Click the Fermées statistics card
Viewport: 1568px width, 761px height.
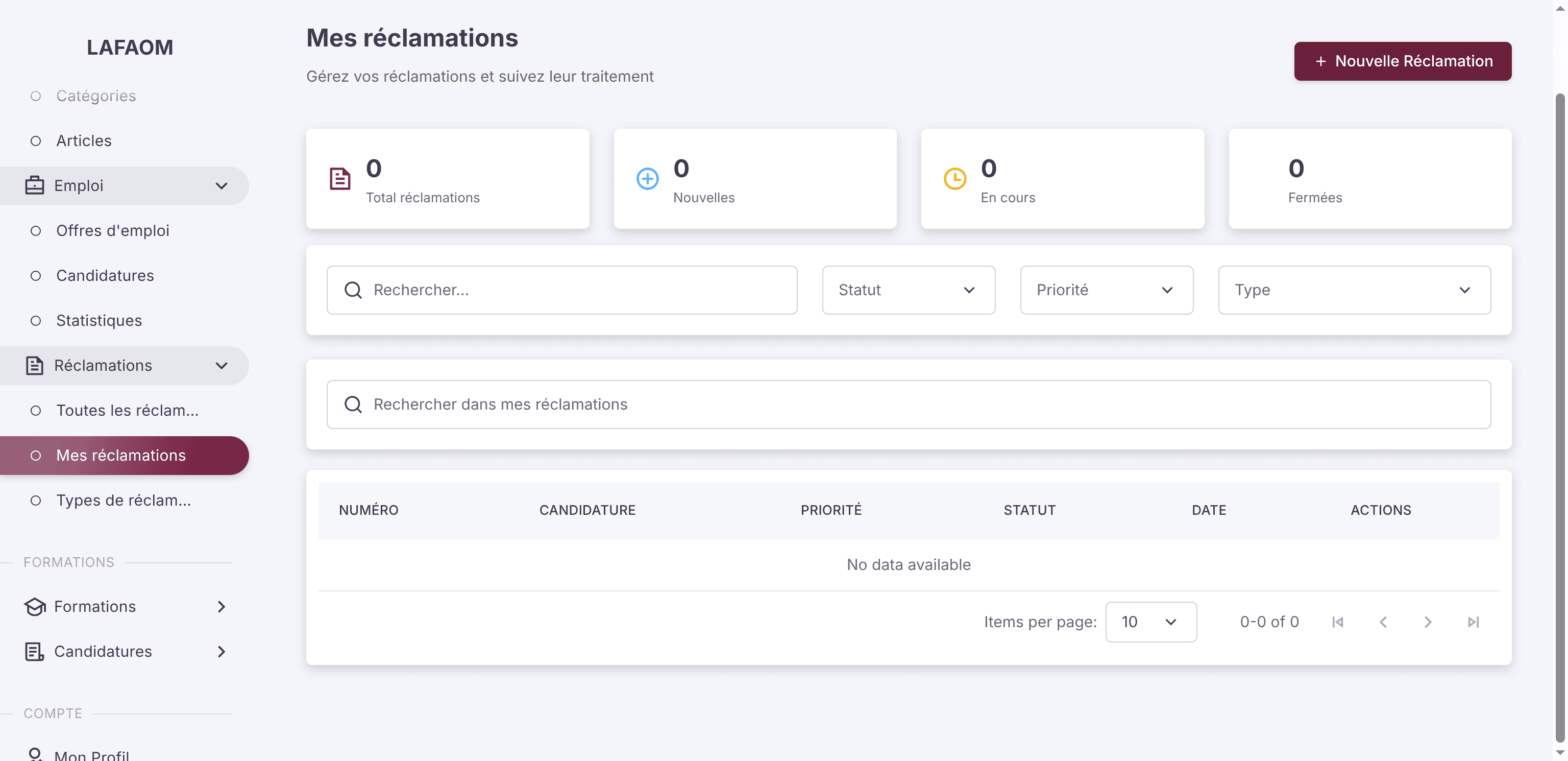click(x=1369, y=179)
